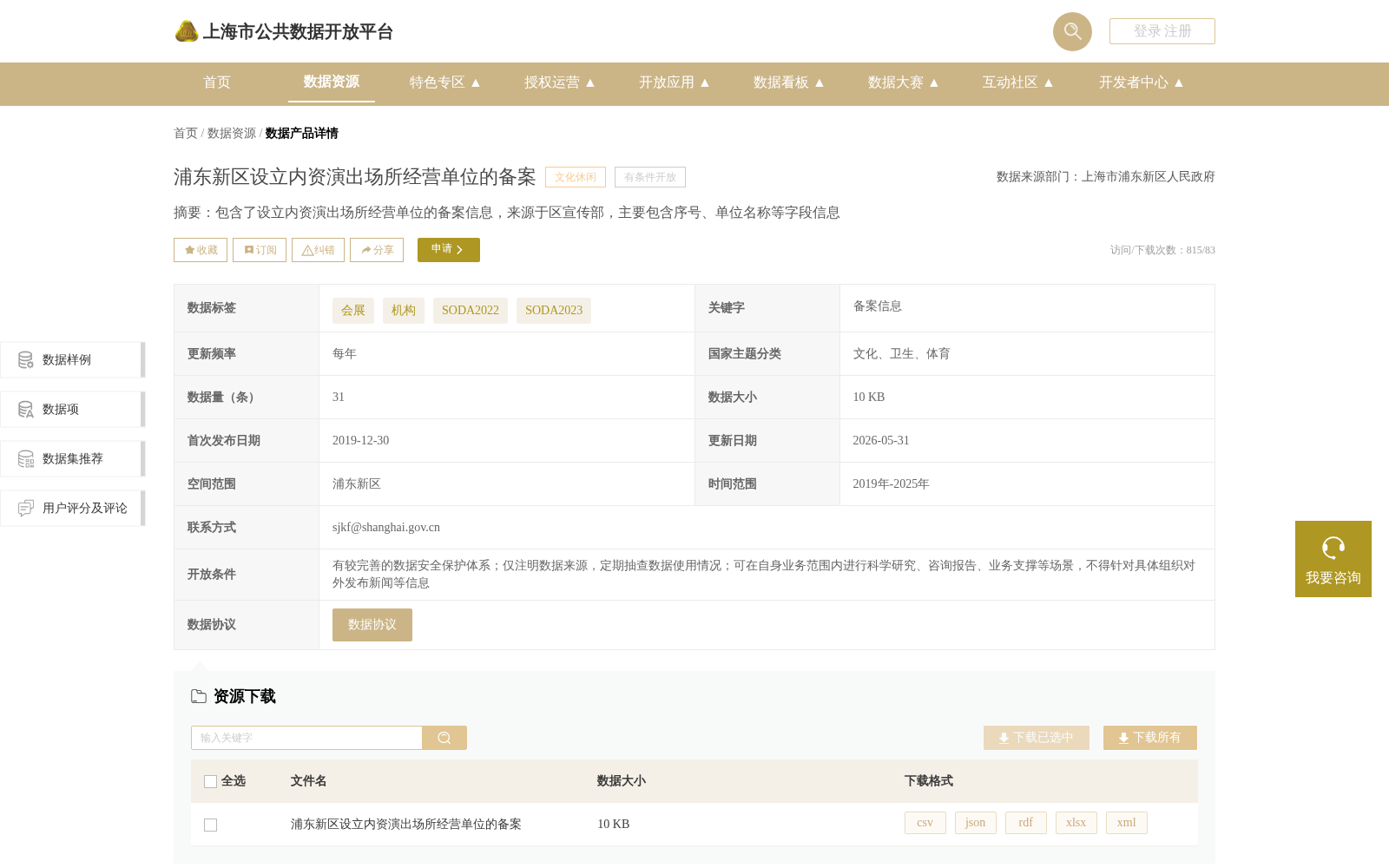Toggle the 全选 checkbox

coord(210,781)
